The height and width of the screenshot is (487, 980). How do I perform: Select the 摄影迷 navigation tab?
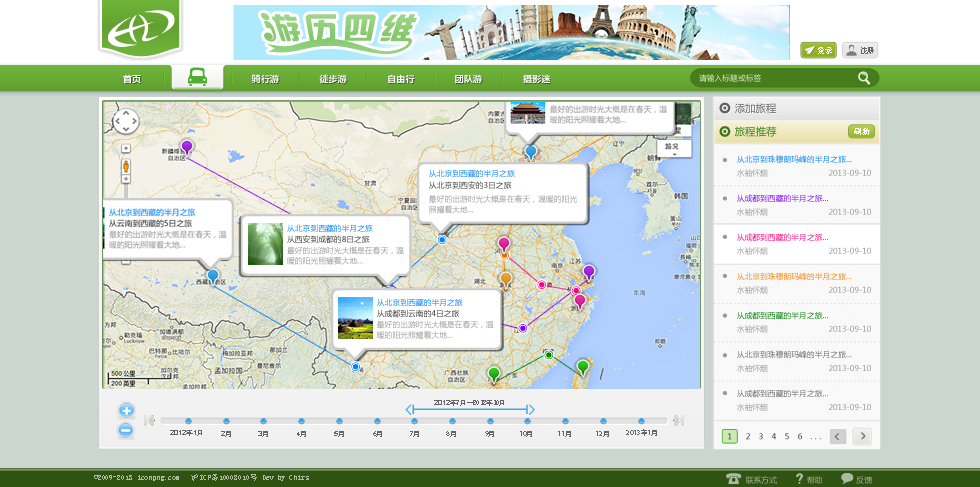[536, 79]
